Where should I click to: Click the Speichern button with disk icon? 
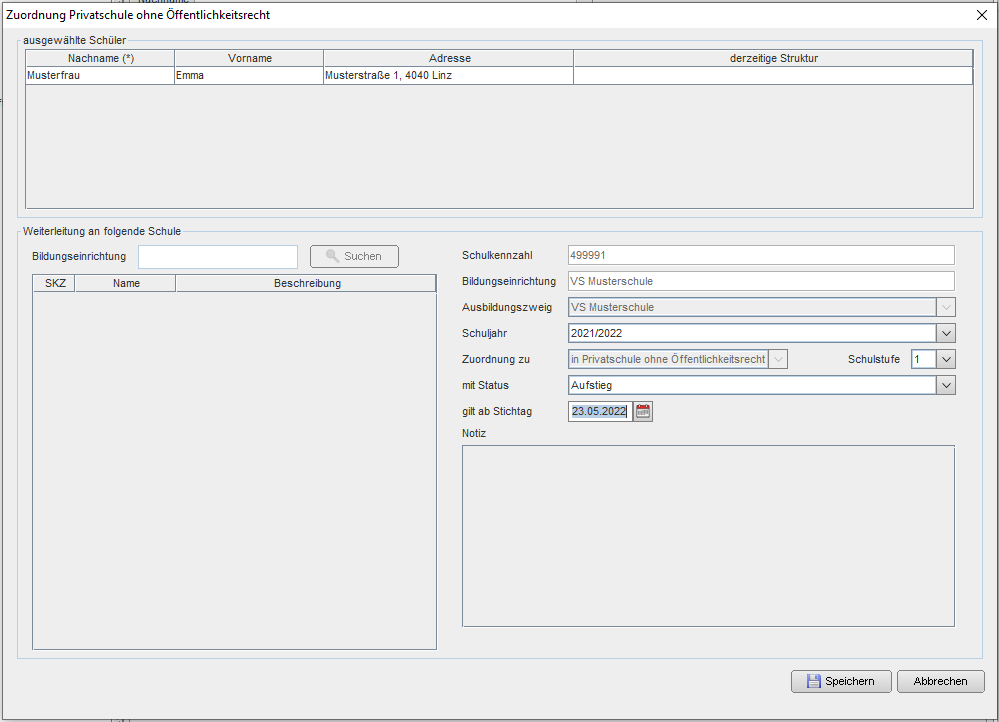point(840,681)
